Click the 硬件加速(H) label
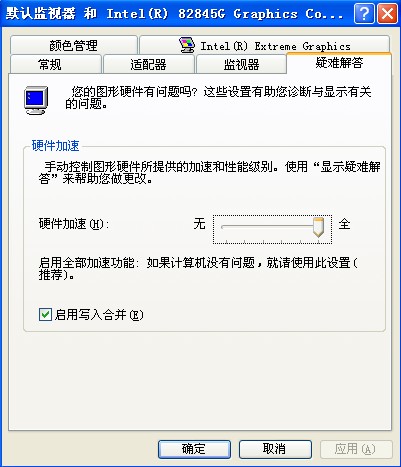 point(74,224)
